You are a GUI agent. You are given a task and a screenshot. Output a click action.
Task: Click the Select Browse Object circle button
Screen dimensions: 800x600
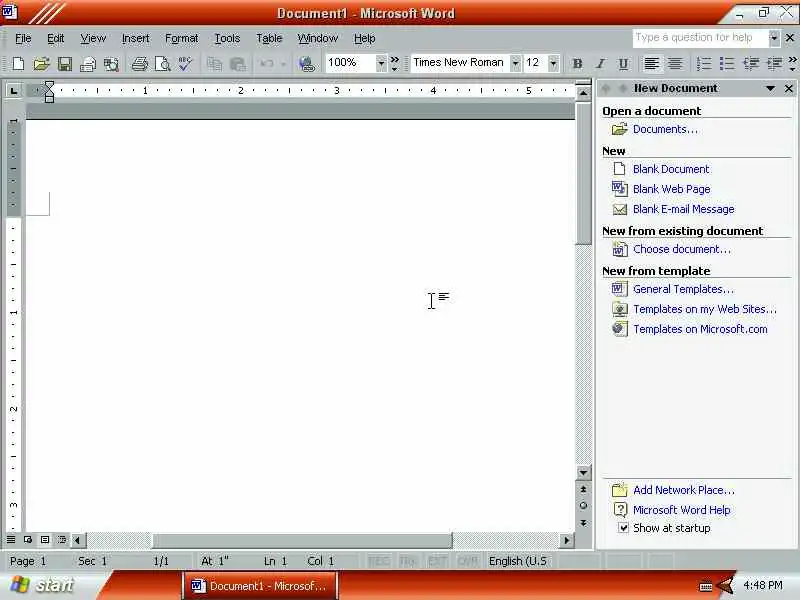(583, 506)
